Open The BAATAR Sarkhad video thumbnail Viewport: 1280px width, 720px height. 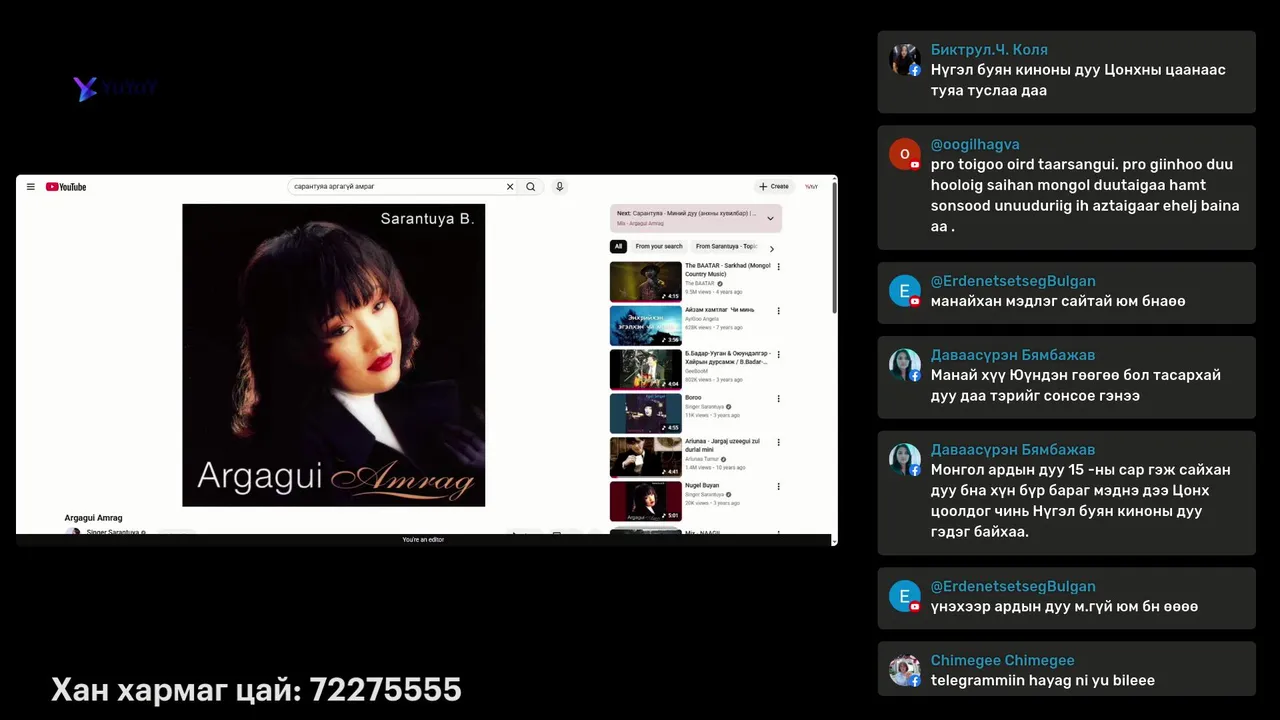(646, 282)
